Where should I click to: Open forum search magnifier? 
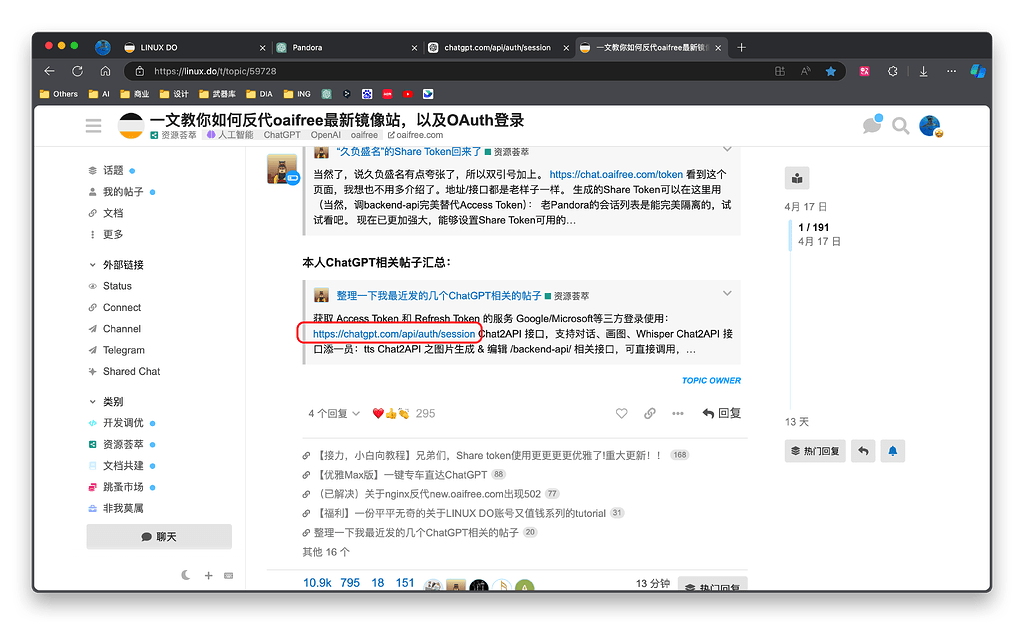point(901,125)
